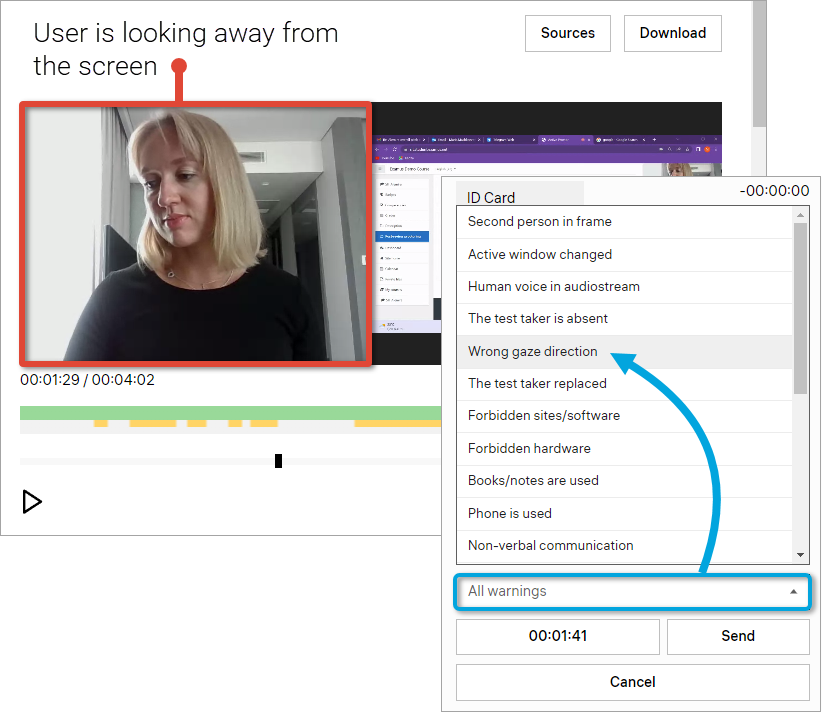
Task: Choose 'The test taker replaced' option
Action: (537, 383)
